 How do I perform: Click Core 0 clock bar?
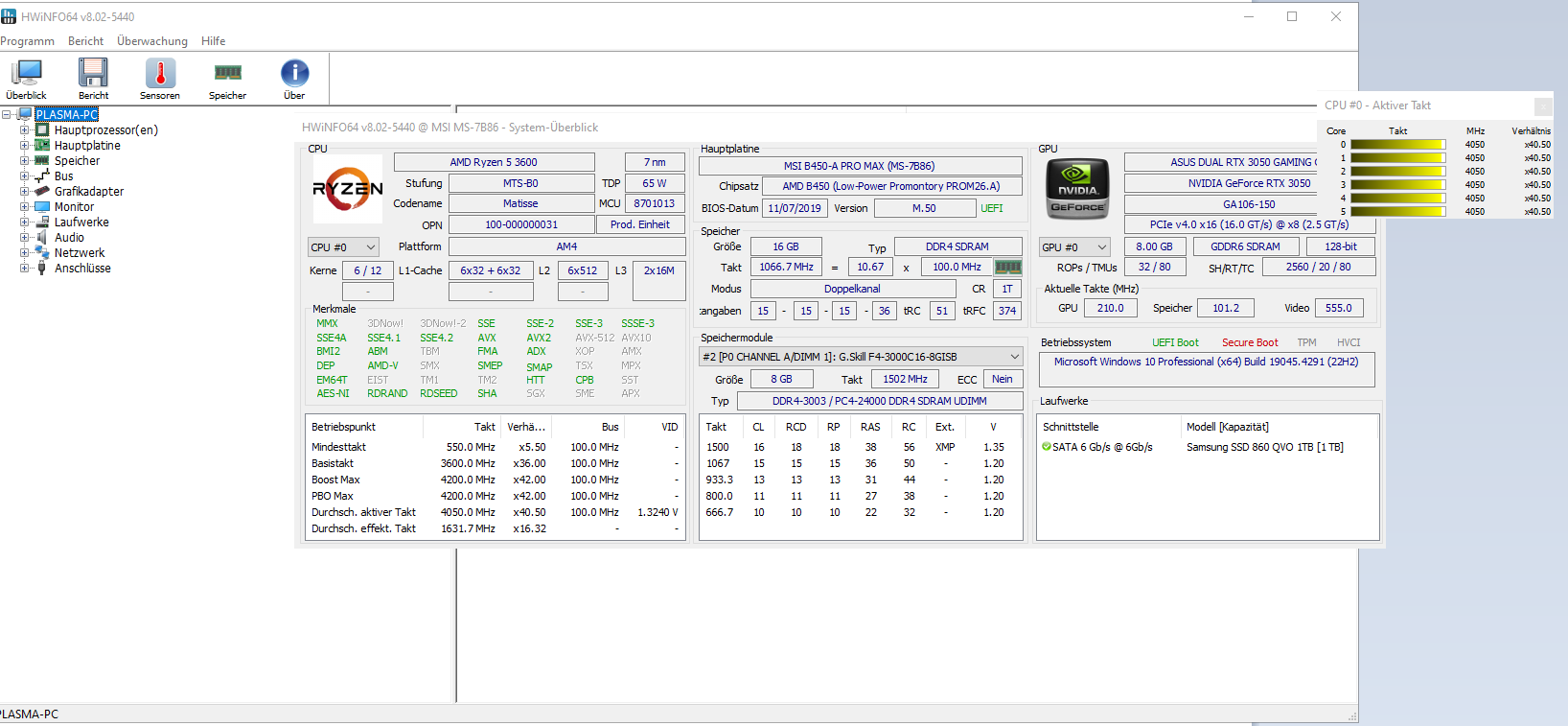point(1398,145)
